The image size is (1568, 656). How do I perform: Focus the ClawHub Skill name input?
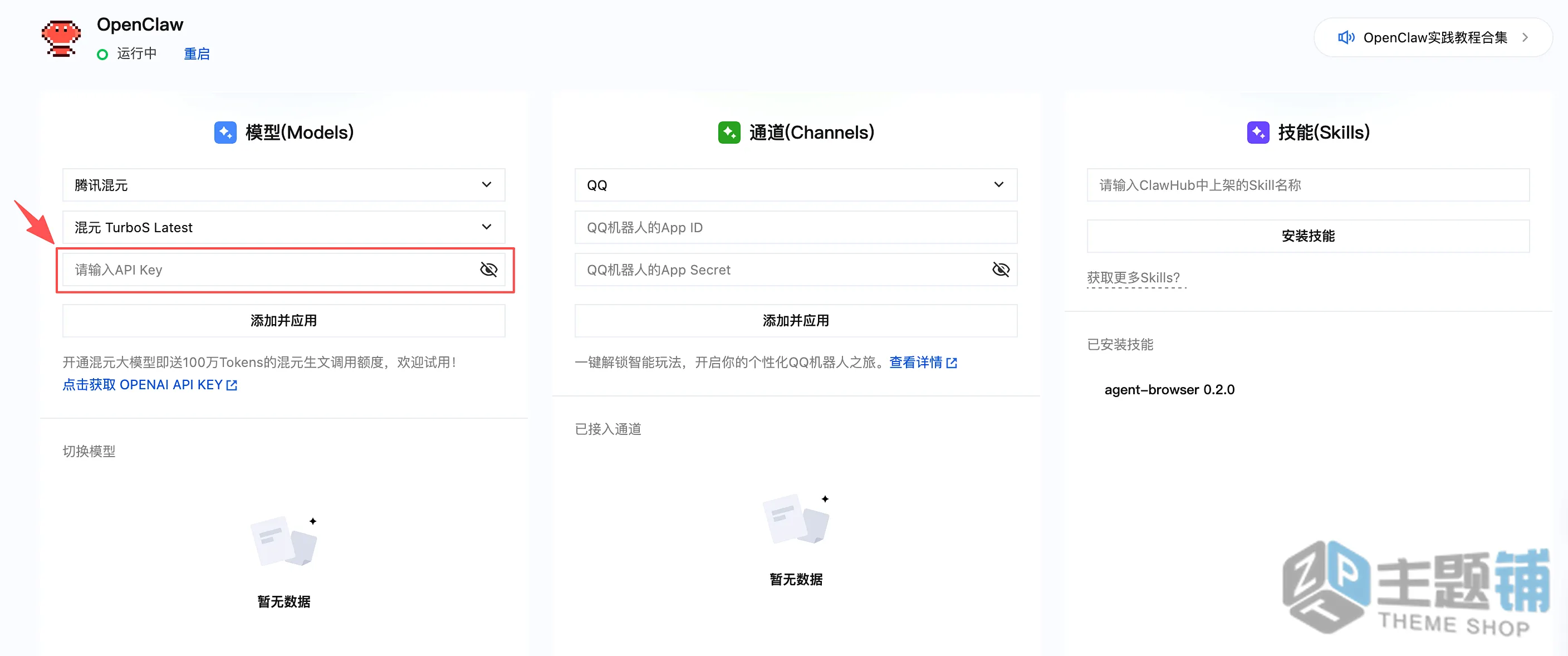[1307, 185]
